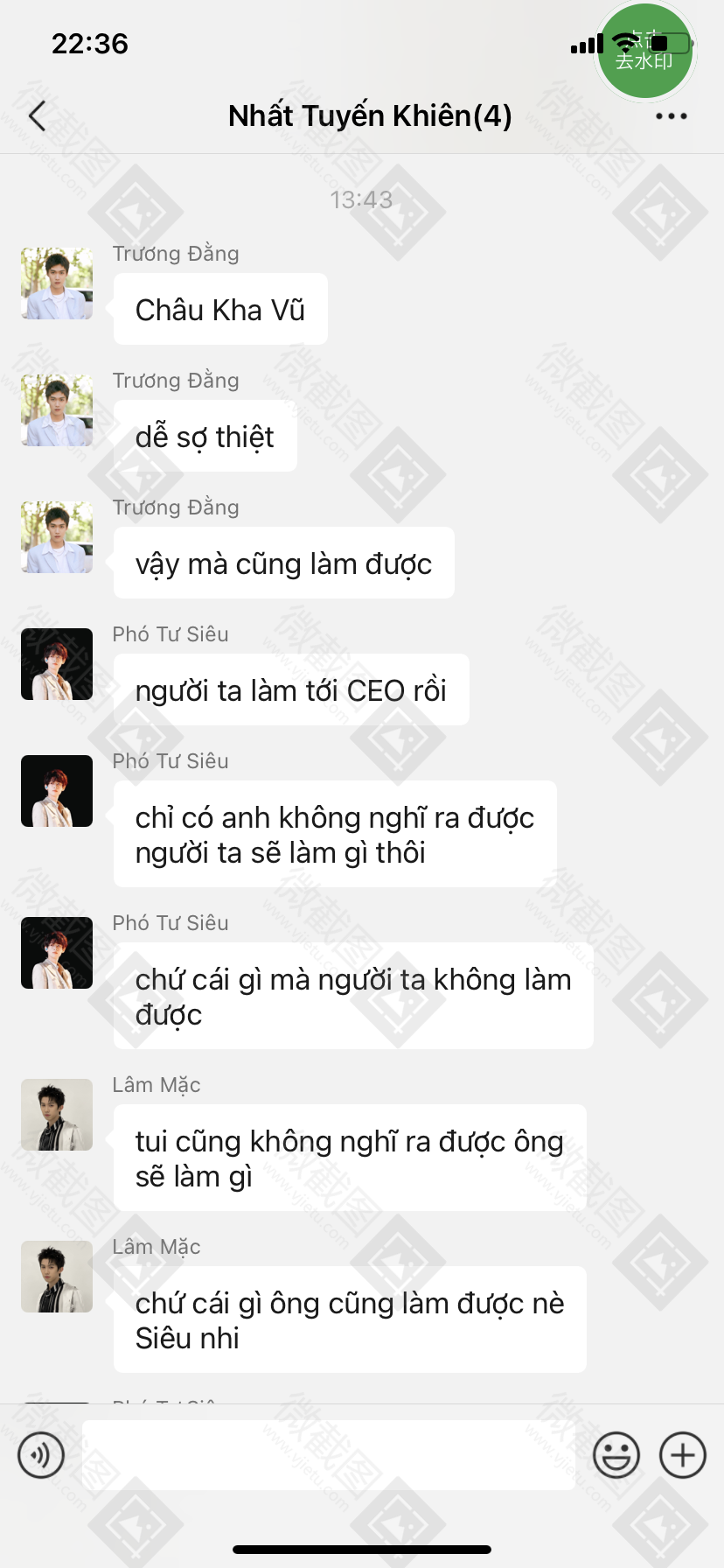724x1568 pixels.
Task: Tap the home indicator bar at the bottom
Action: (362, 1549)
